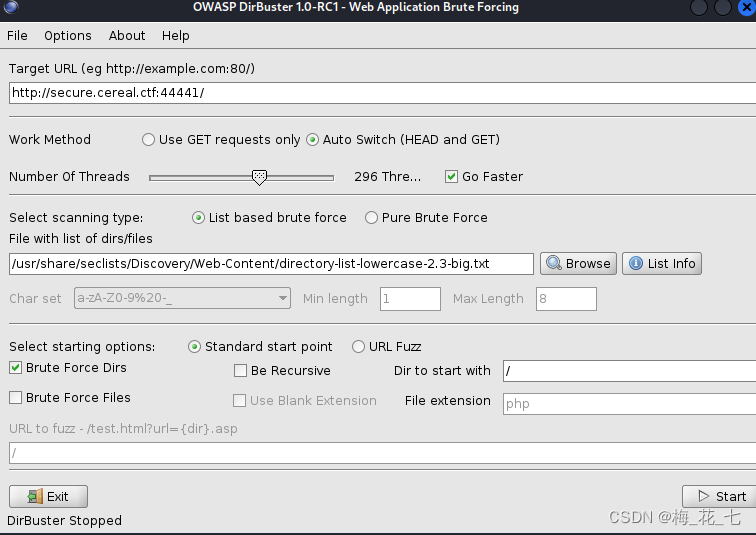
Task: Click the URL to fuzz input field
Action: (382, 453)
